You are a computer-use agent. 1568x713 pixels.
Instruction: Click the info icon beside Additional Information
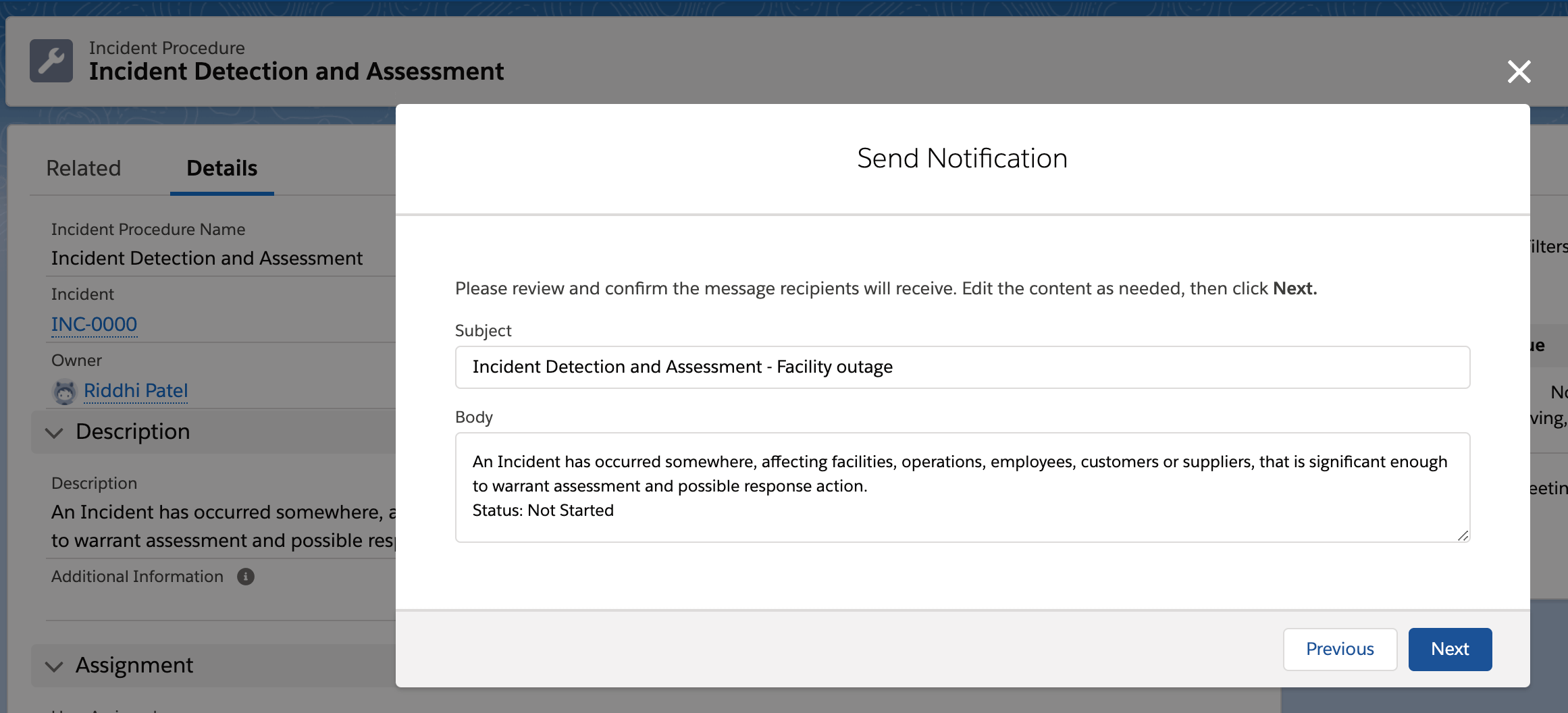tap(246, 577)
